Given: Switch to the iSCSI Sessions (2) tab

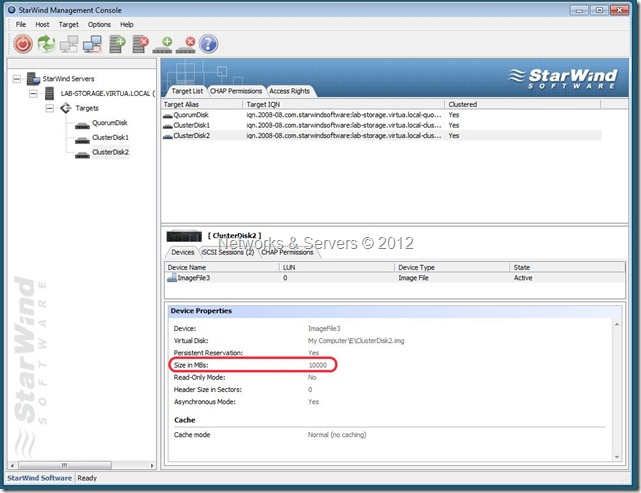Looking at the screenshot, I should coord(228,252).
